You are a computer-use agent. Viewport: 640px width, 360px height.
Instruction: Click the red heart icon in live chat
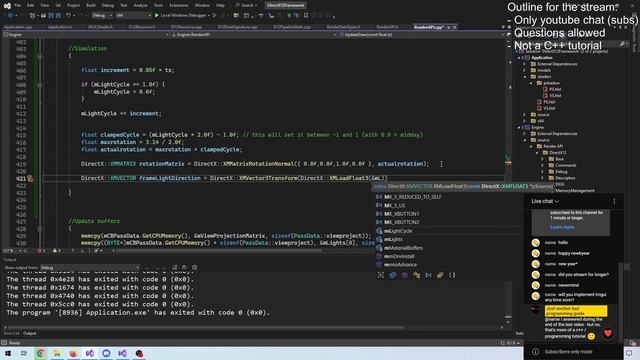click(x=608, y=333)
